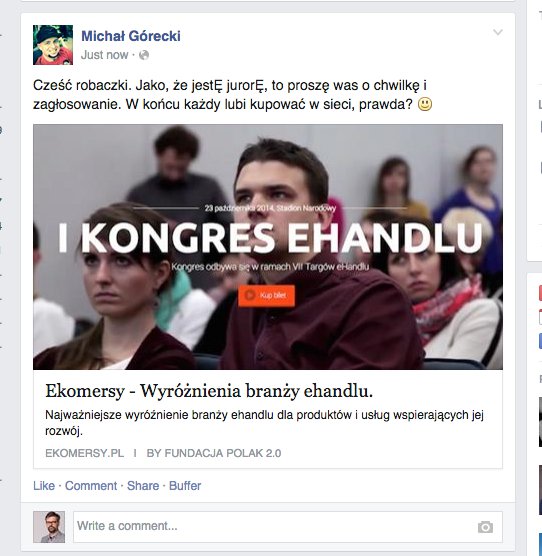The width and height of the screenshot is (542, 556).
Task: Click the public globe privacy icon
Action: coord(144,55)
